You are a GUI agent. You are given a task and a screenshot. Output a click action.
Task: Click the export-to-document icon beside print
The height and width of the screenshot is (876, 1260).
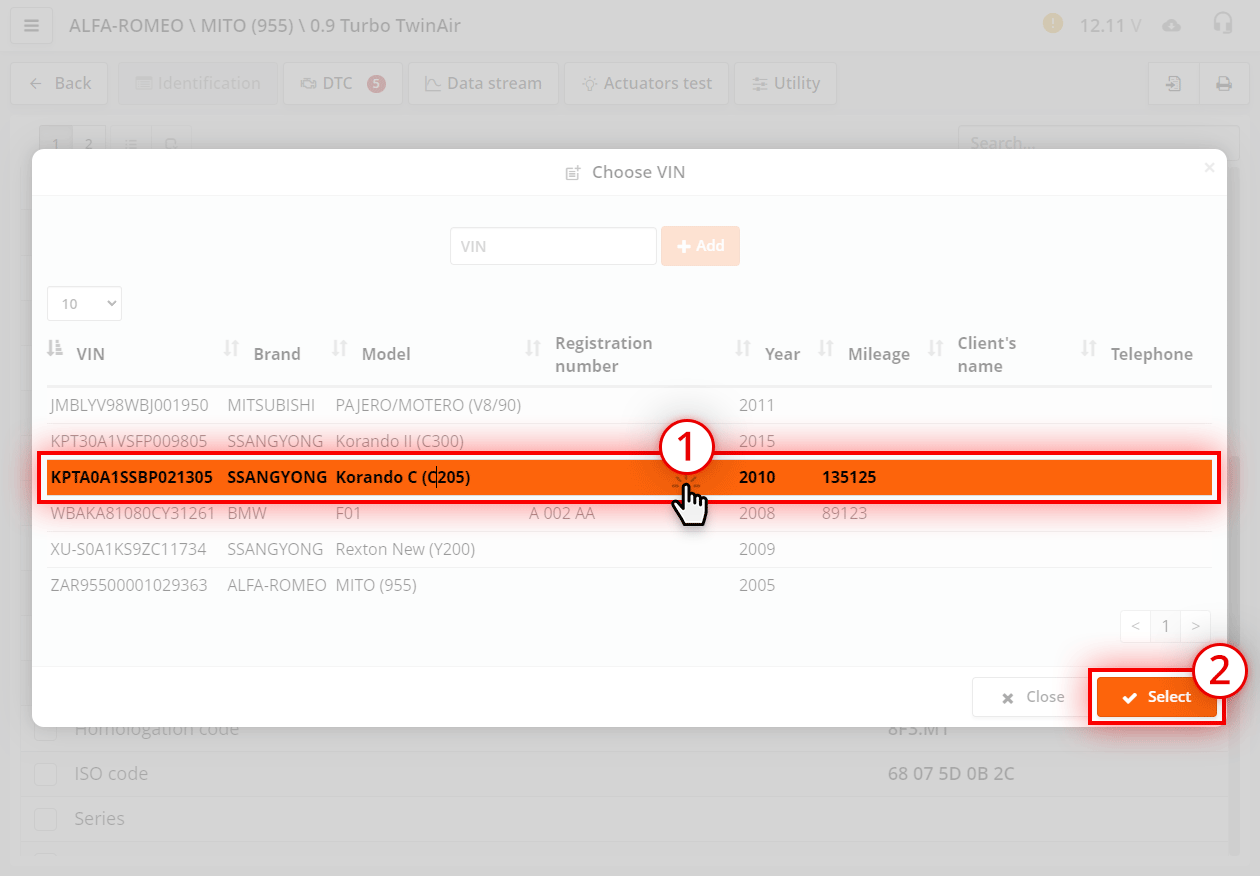[x=1173, y=84]
